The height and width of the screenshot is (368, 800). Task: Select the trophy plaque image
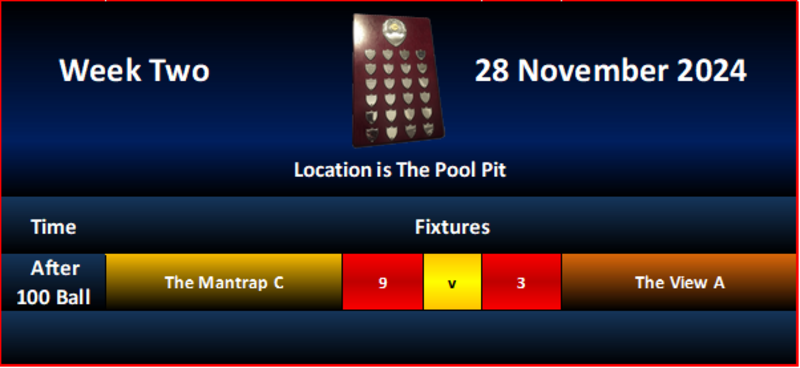[398, 80]
